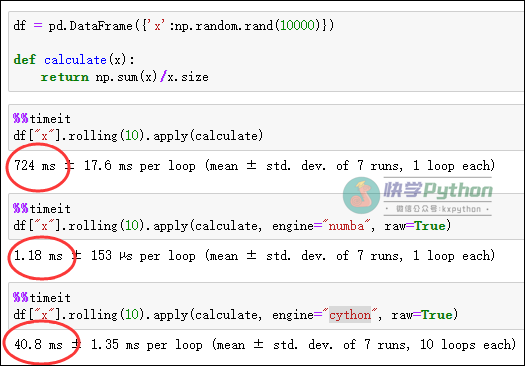
Task: Click '%%timeit' in the cython engine cell
Action: point(42,298)
